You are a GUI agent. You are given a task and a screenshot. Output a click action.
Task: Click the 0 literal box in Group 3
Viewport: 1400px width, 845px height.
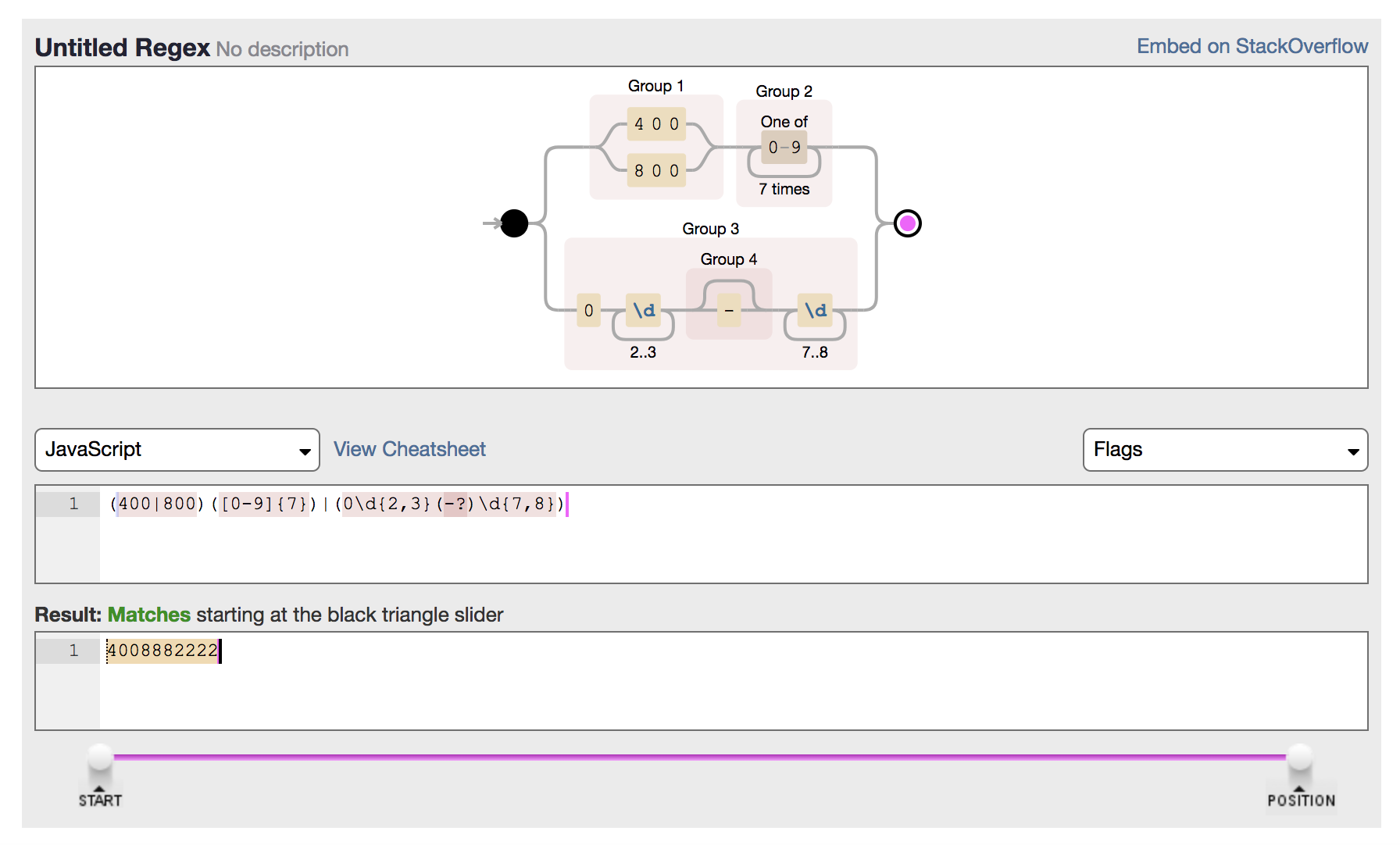pyautogui.click(x=588, y=311)
